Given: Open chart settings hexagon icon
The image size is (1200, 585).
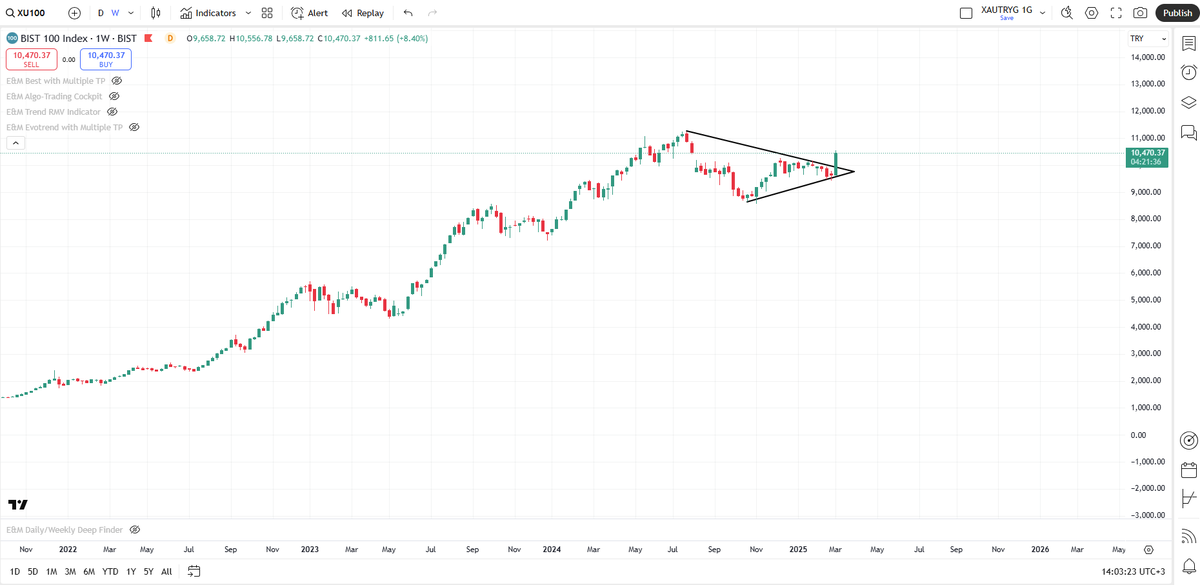Looking at the screenshot, I should pyautogui.click(x=1091, y=13).
